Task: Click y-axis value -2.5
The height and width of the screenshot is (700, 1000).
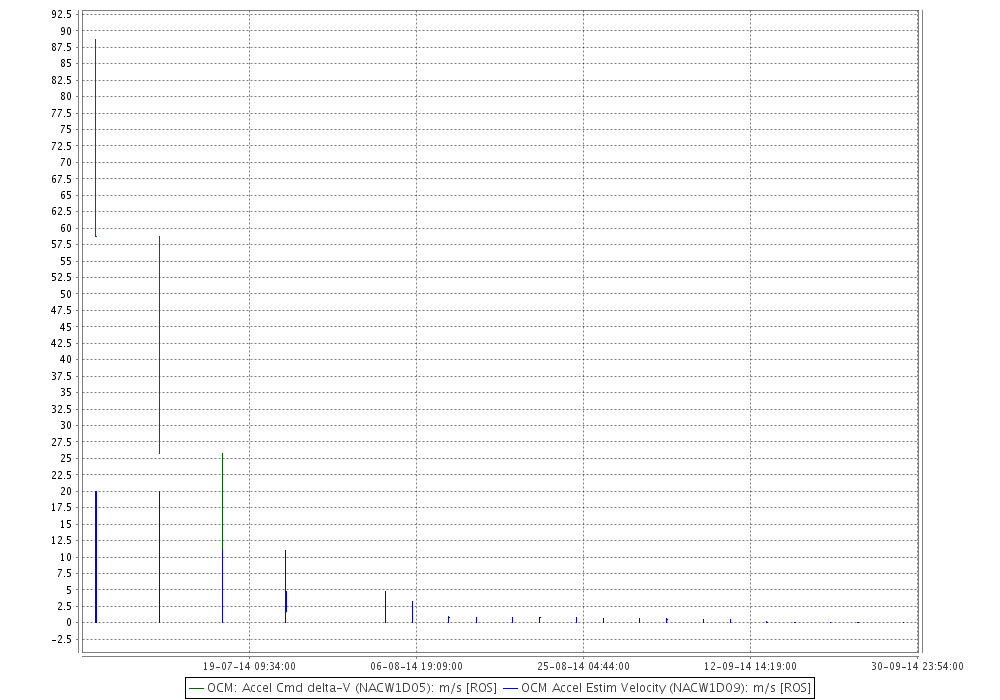Action: tap(61, 639)
